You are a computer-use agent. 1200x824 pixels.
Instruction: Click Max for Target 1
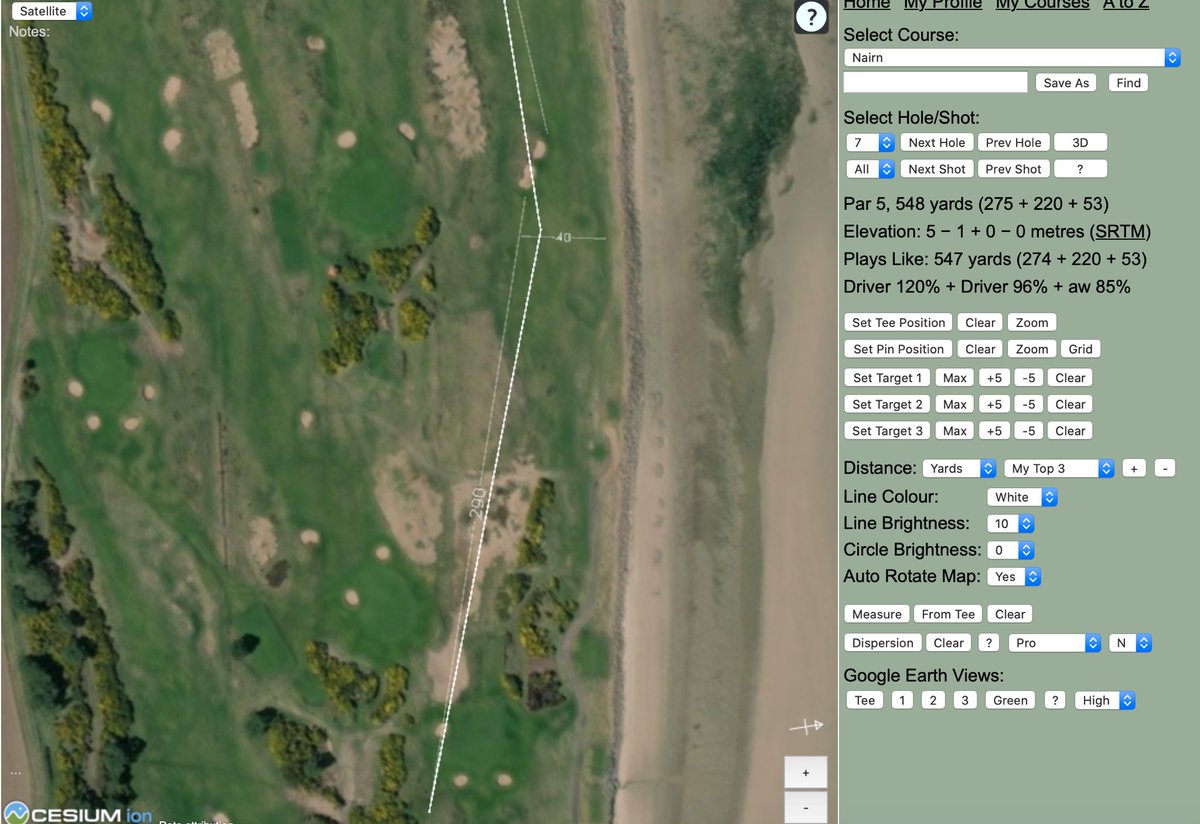coord(955,378)
